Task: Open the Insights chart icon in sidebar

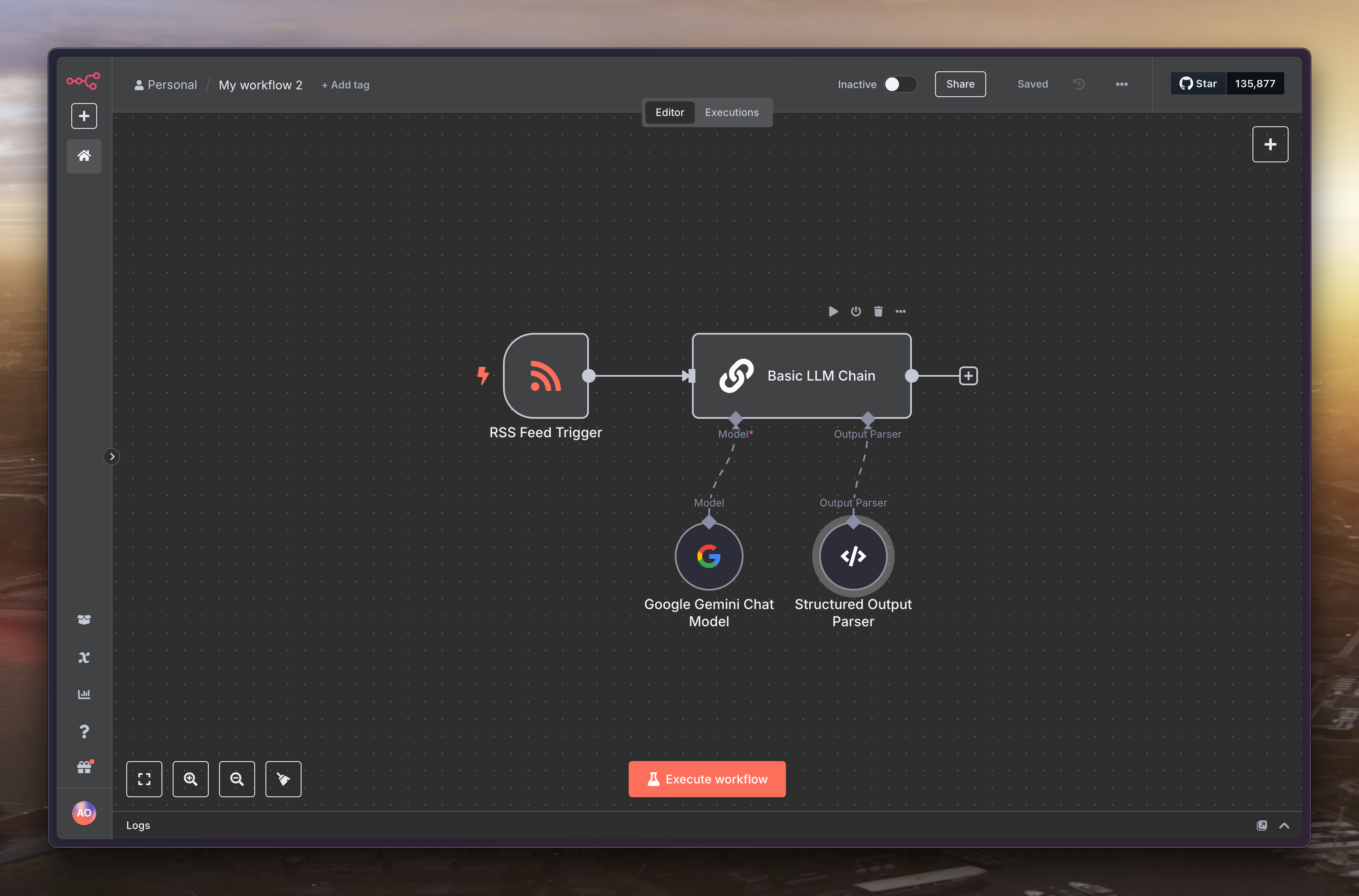Action: [84, 694]
